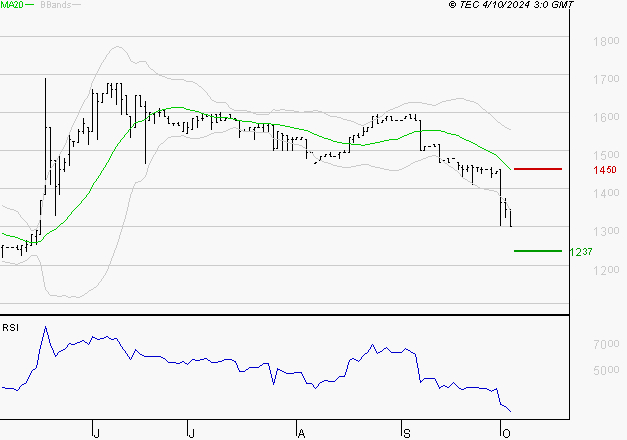Click the RSI panel label
627x440 pixels.
click(10, 328)
